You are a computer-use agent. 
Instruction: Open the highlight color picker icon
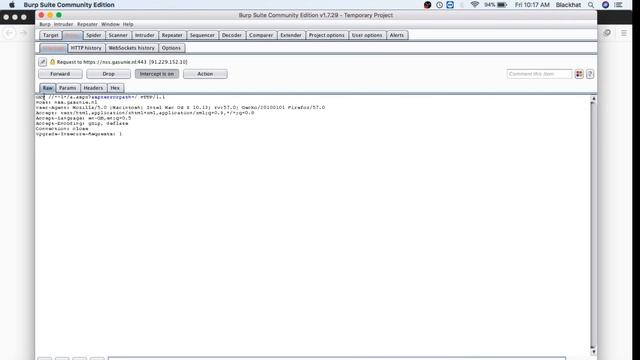pos(579,74)
